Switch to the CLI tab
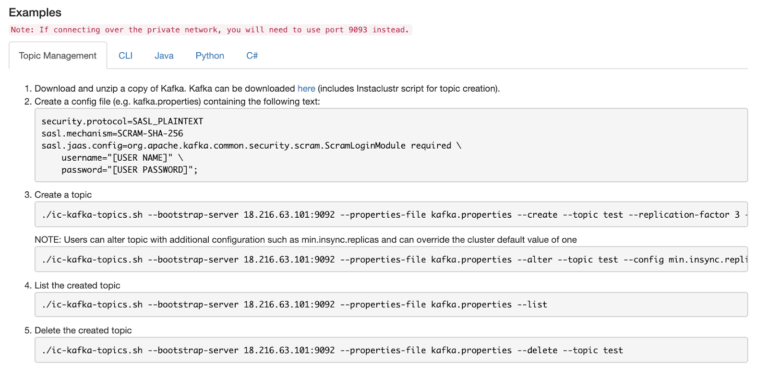768x387 pixels. 125,55
